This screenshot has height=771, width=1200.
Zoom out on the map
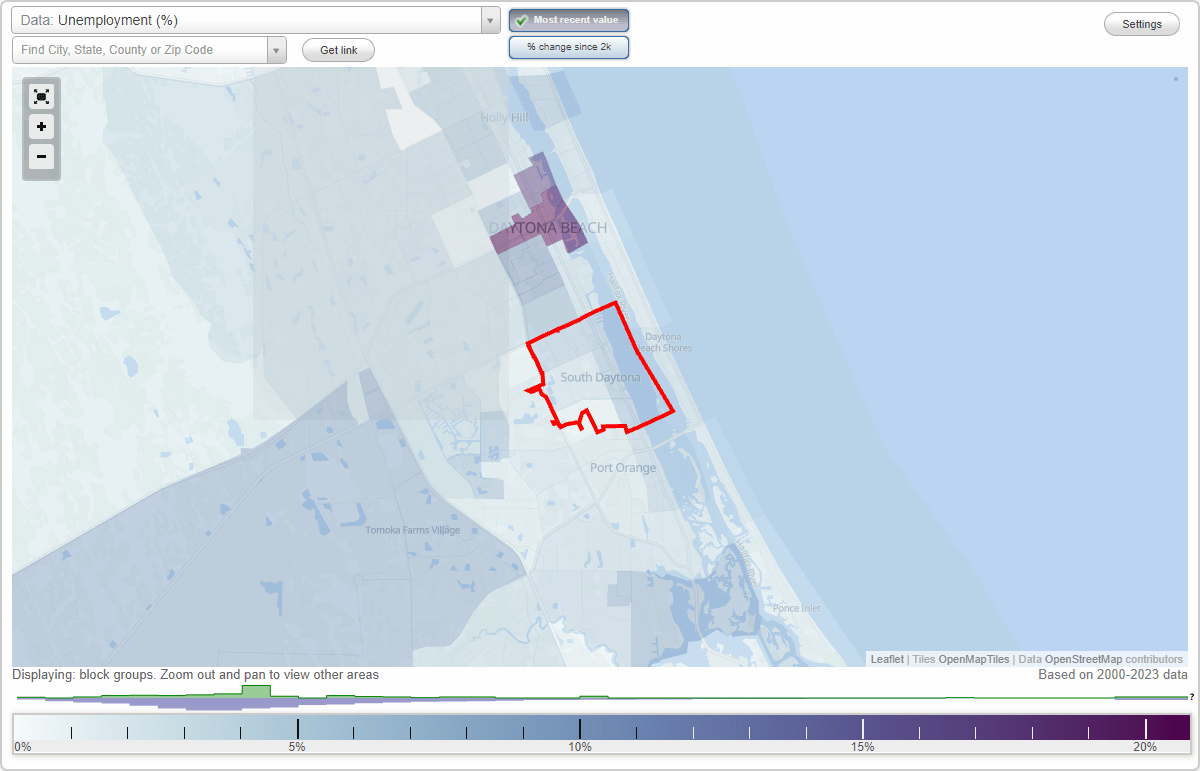tap(41, 157)
